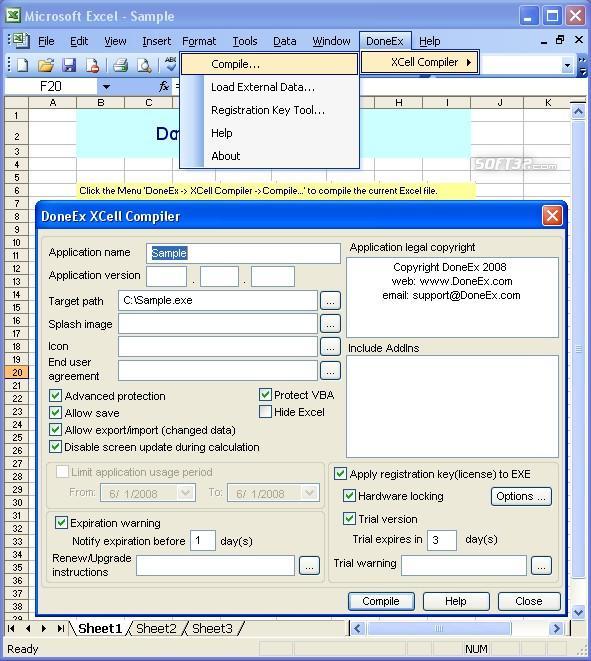Toggle the Advanced protection checkbox

point(55,396)
